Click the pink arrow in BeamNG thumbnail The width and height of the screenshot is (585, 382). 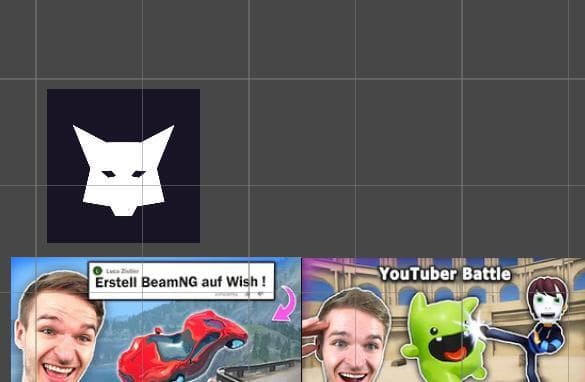click(284, 304)
